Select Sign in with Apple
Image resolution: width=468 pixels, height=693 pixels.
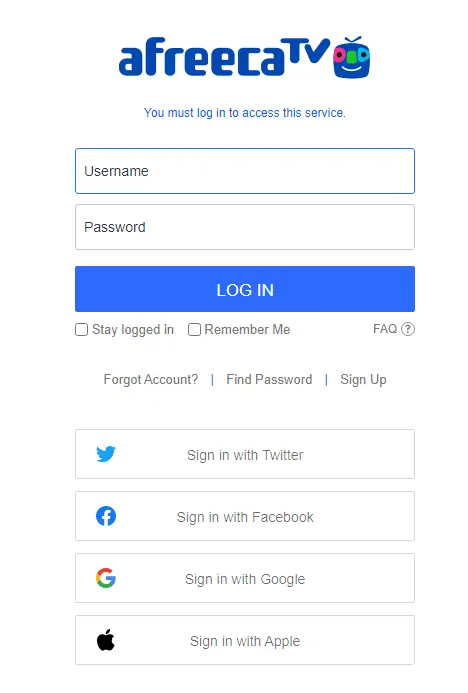(x=245, y=640)
